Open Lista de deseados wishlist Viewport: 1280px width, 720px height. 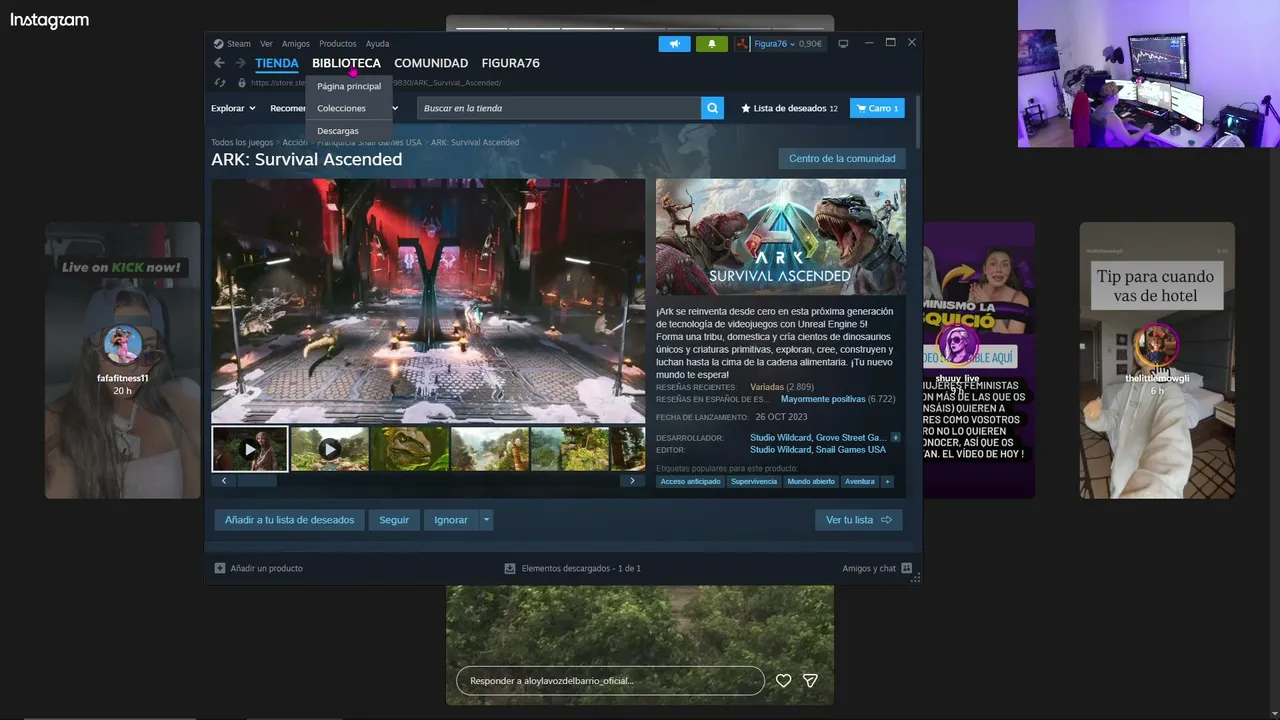(x=789, y=108)
